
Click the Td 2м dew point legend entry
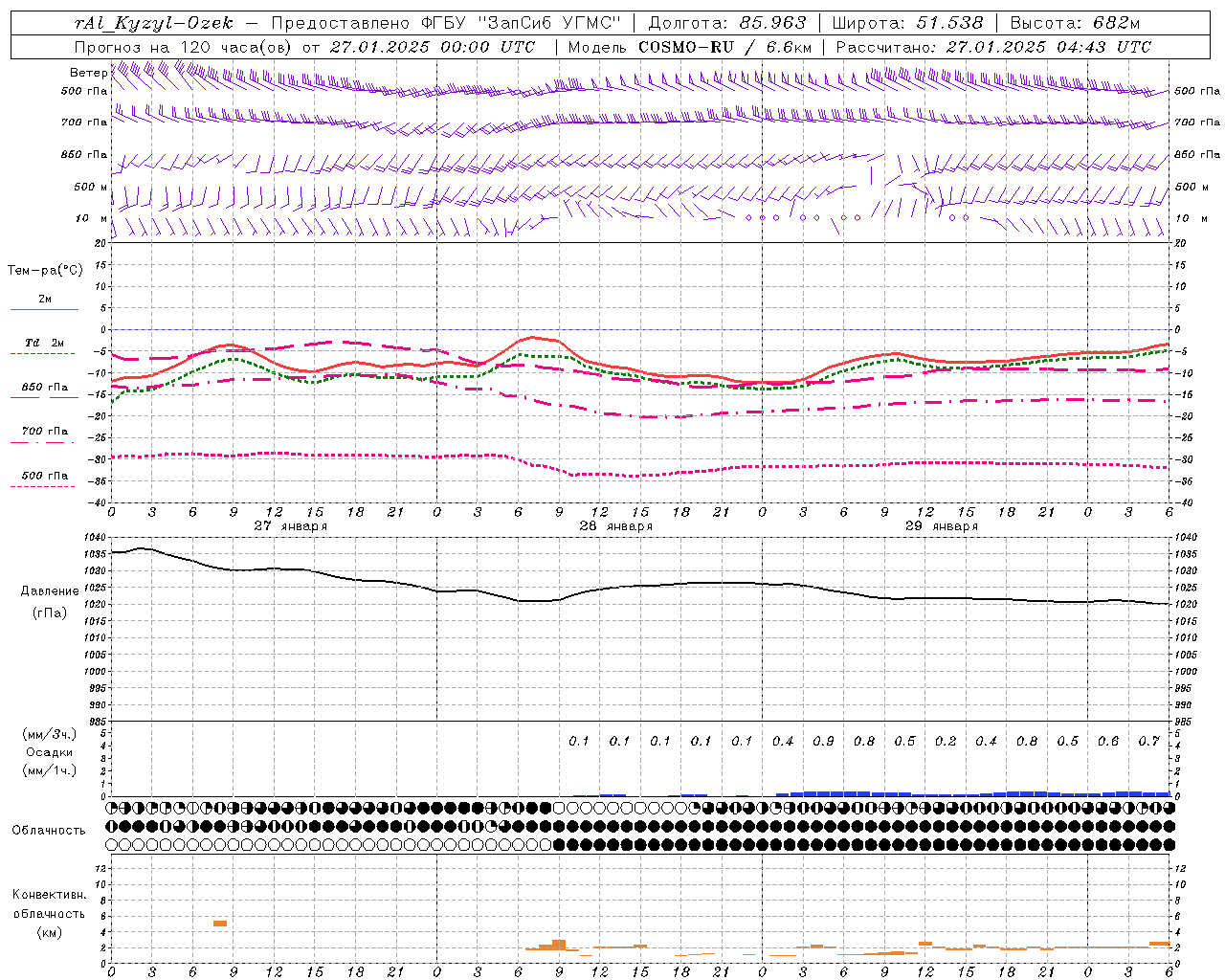click(44, 343)
